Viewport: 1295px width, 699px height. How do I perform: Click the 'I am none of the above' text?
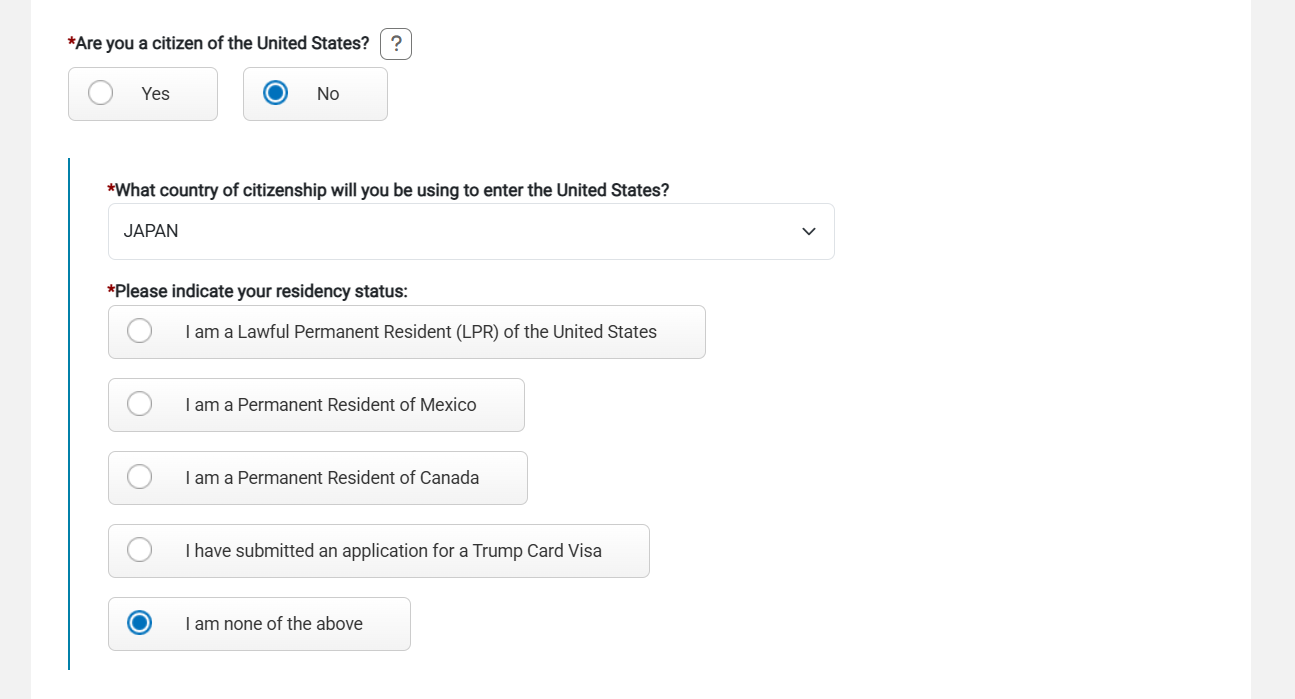coord(274,624)
